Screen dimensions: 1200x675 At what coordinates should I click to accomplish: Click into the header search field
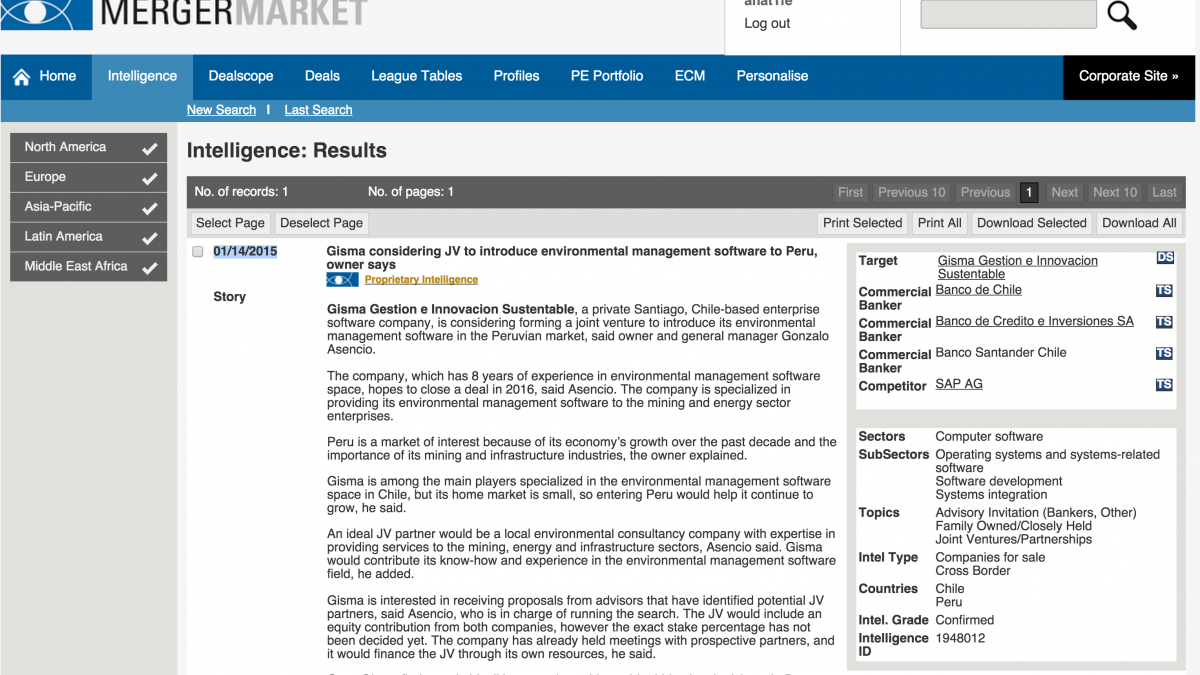click(1008, 14)
